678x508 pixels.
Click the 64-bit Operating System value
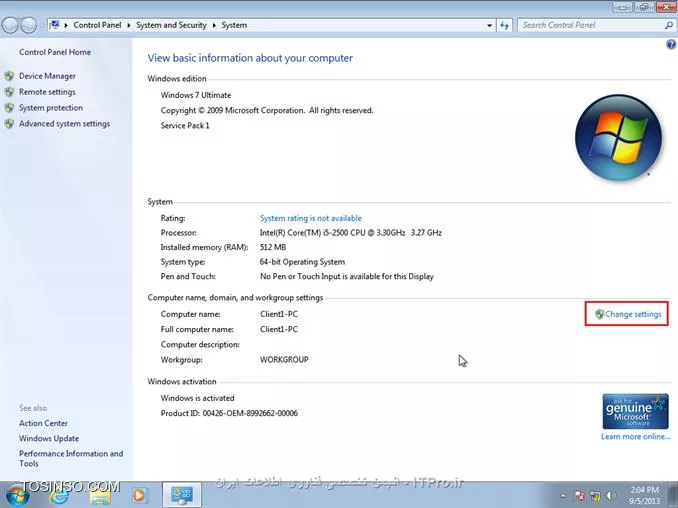pos(302,262)
